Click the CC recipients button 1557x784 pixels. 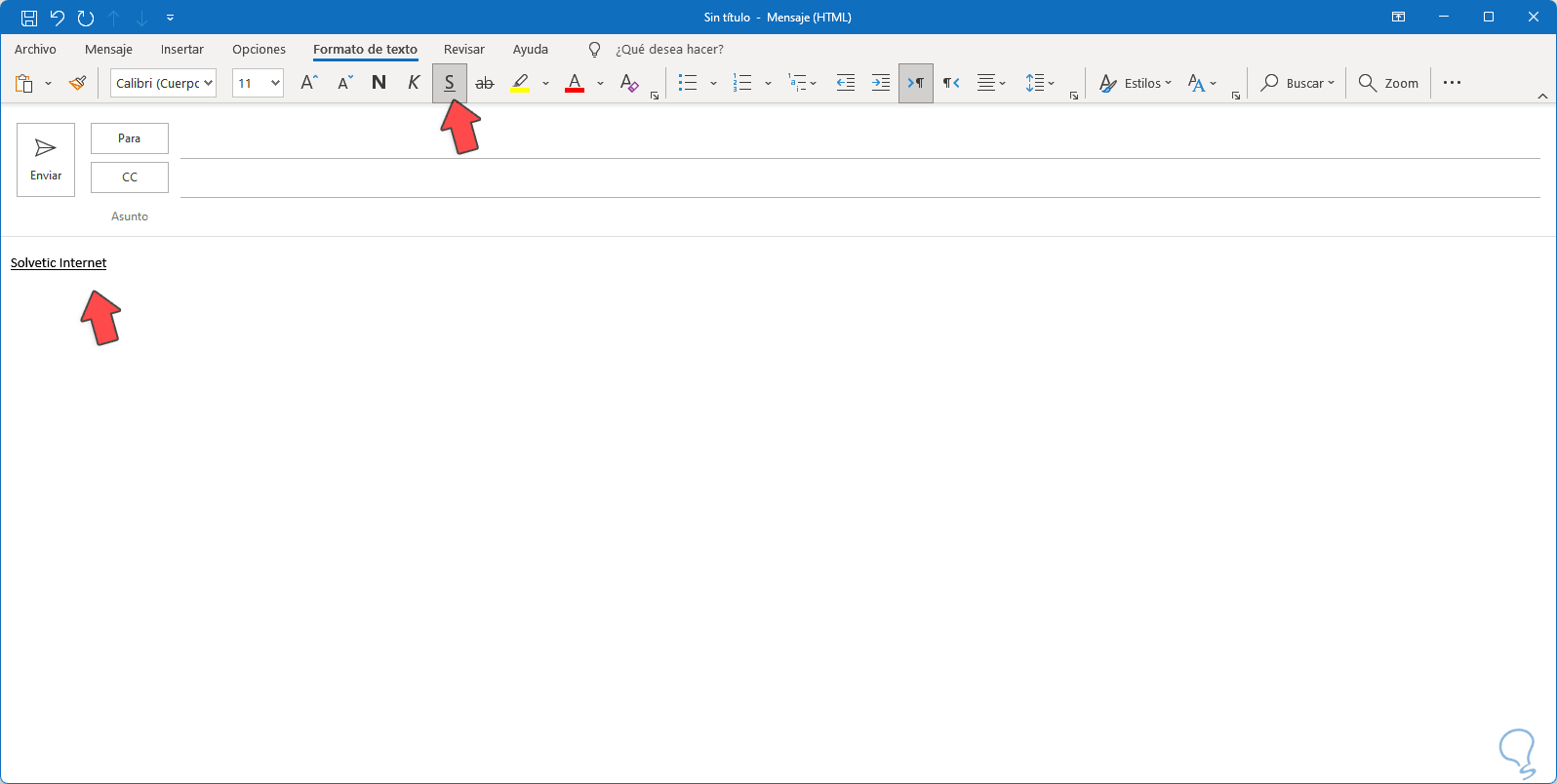click(130, 177)
